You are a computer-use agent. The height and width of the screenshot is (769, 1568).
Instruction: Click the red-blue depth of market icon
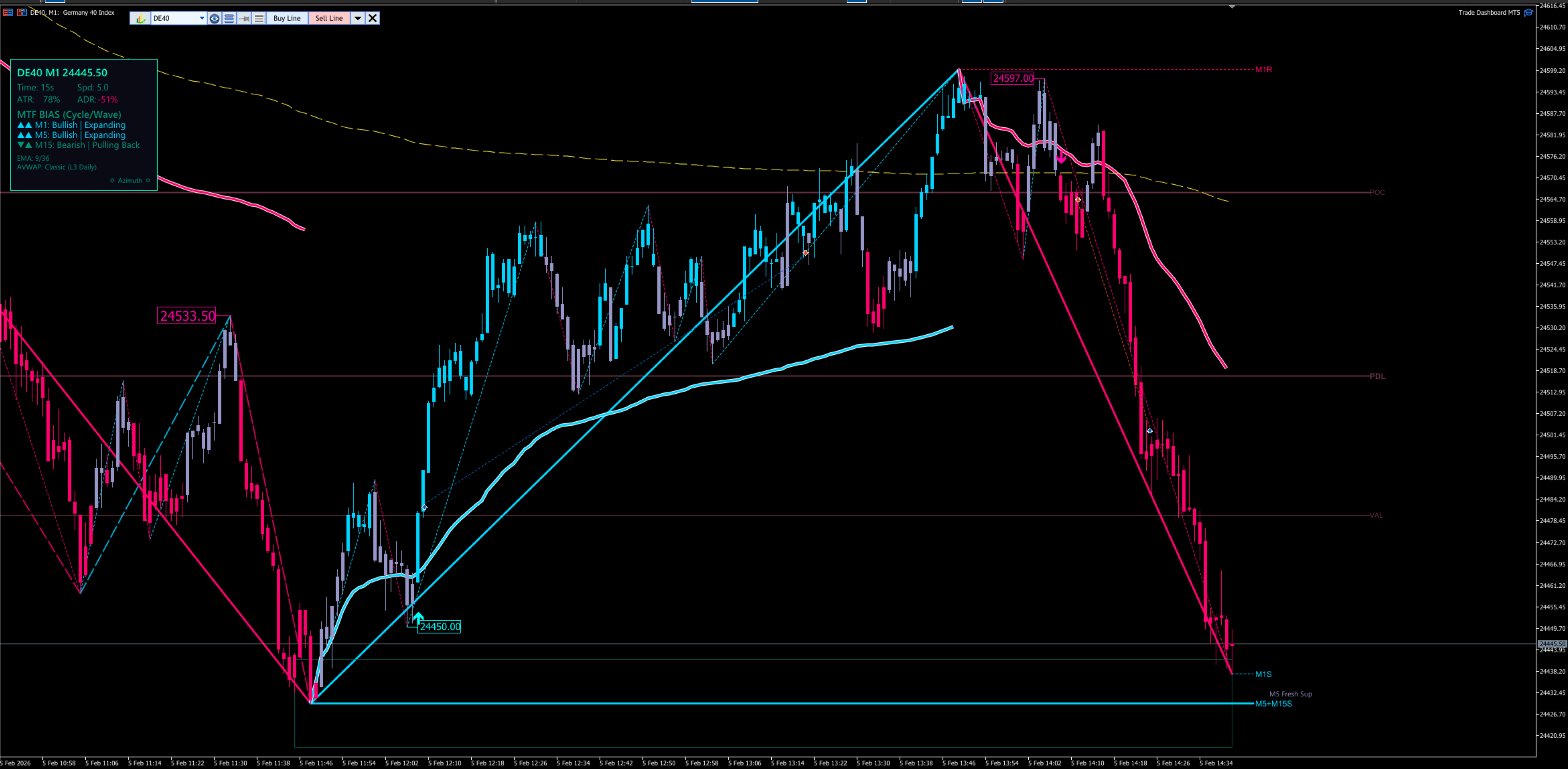(x=22, y=12)
